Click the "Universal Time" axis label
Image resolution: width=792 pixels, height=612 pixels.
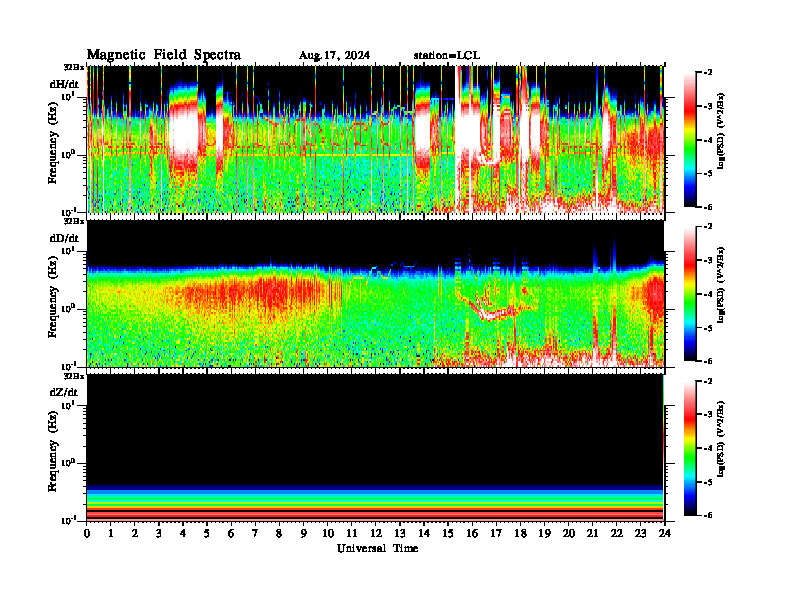377,548
